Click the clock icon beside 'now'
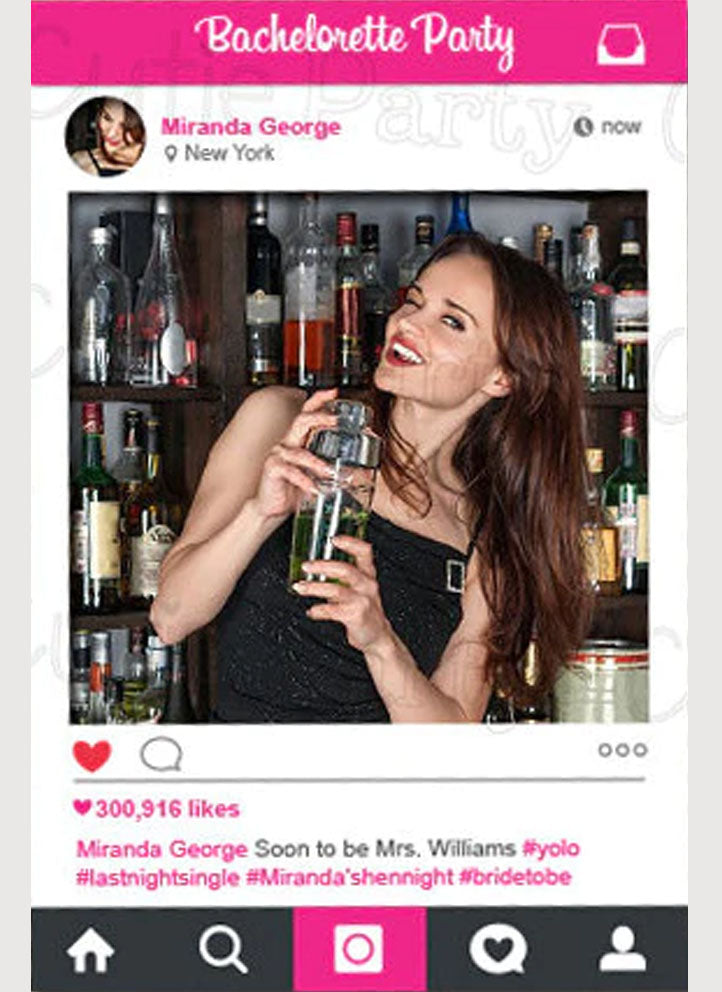Viewport: 722px width, 992px height. tap(583, 127)
